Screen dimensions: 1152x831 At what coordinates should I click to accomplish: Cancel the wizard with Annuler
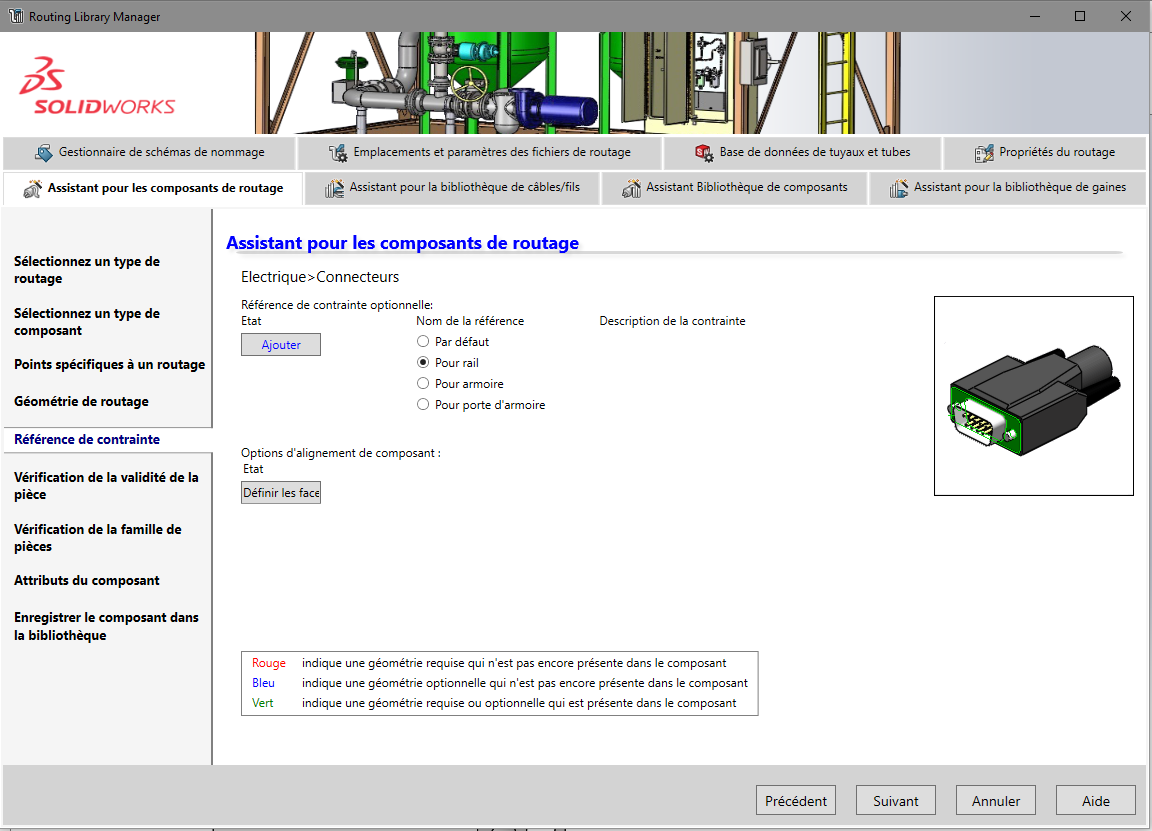(x=996, y=800)
